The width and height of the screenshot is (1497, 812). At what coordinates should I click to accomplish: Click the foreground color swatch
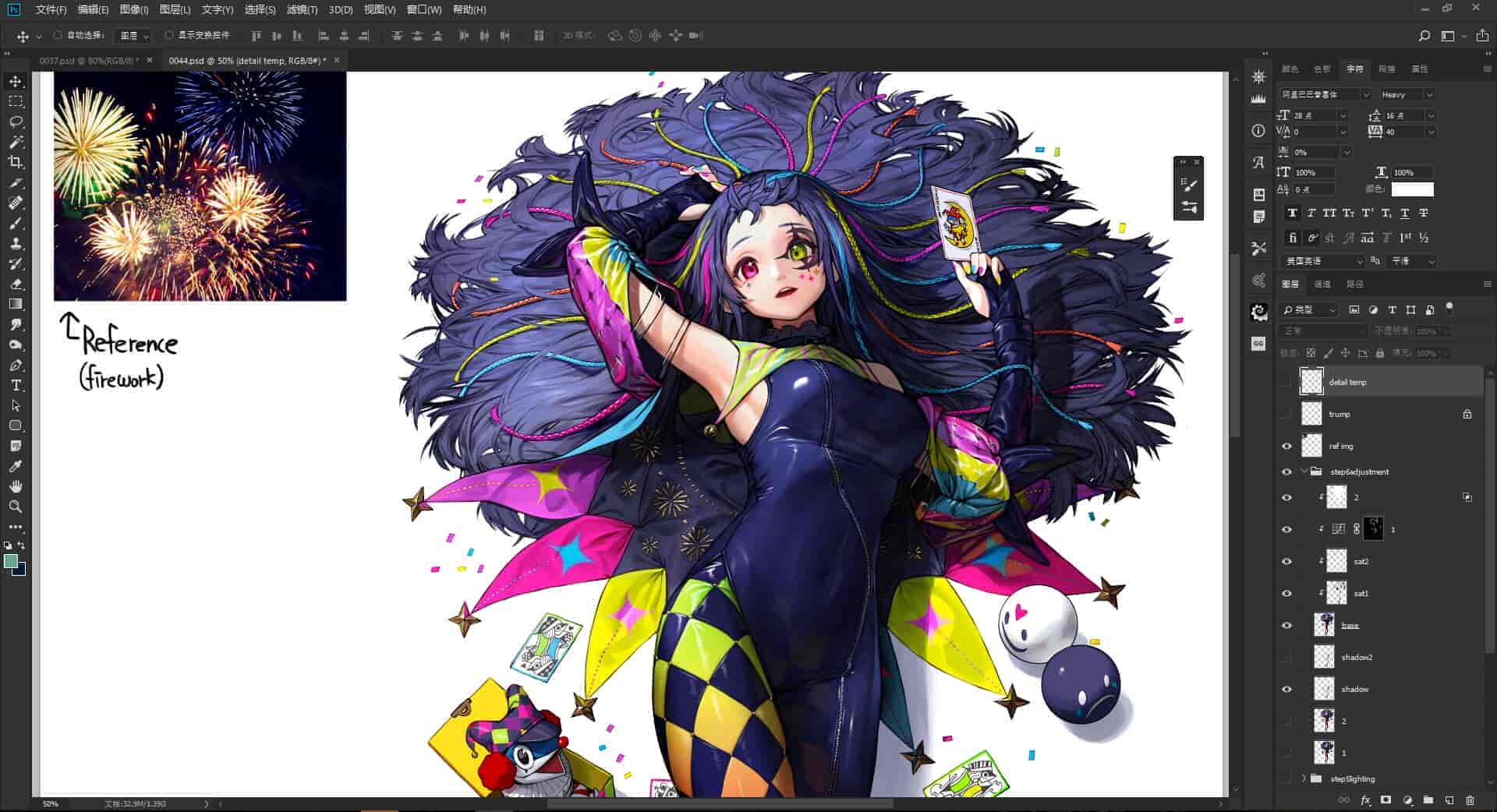point(11,562)
